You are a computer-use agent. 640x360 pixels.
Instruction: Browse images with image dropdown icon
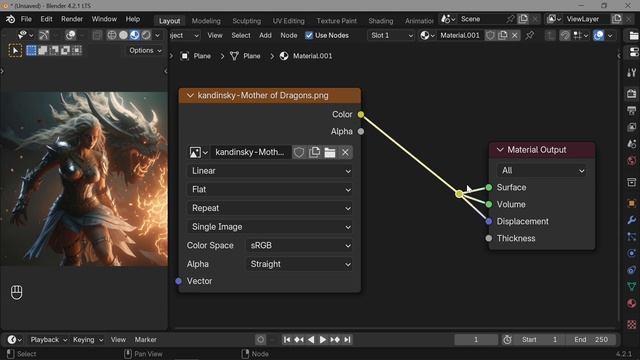point(198,152)
